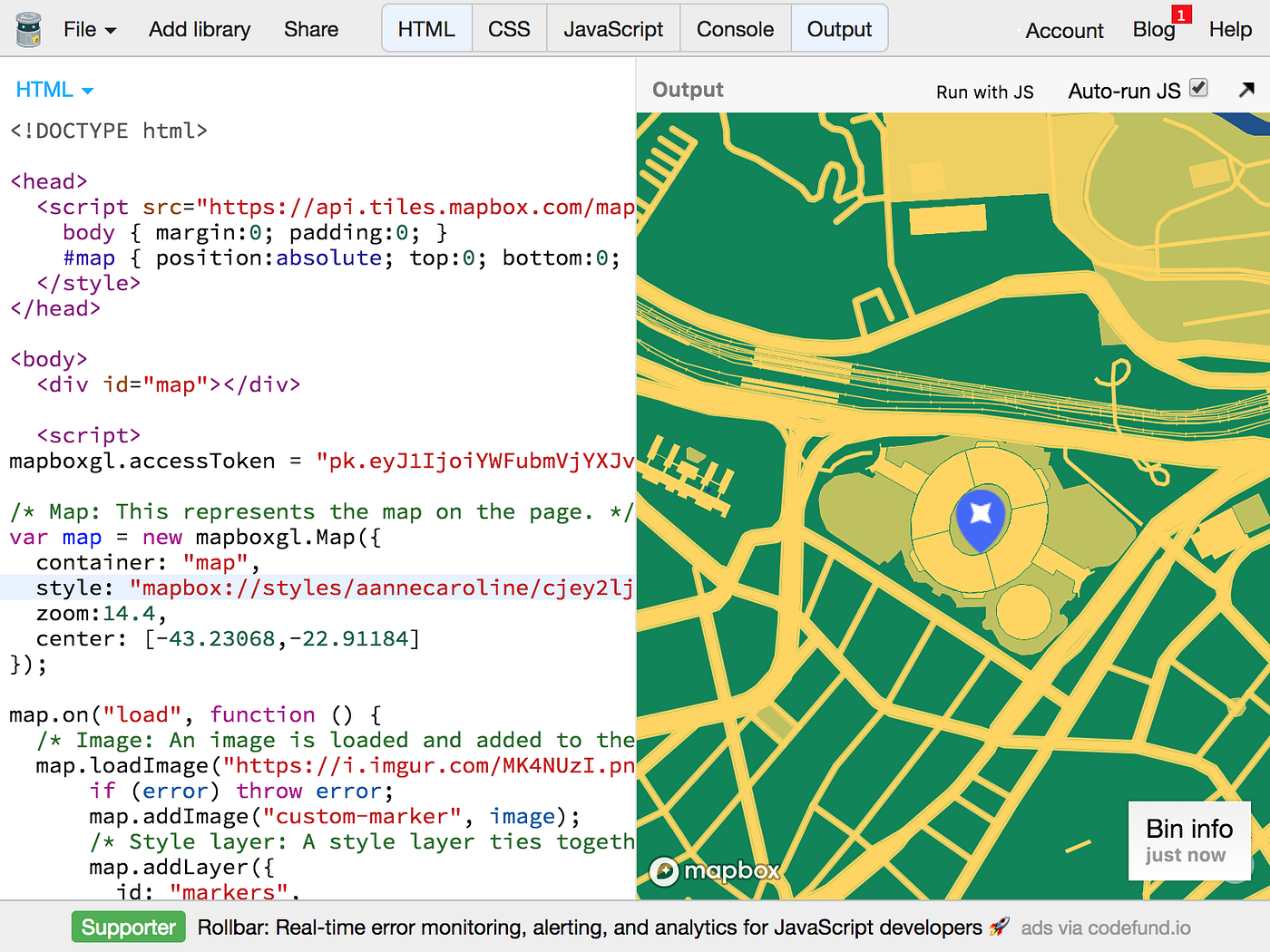Screen dimensions: 1270x952
Task: Click the Bin info panel
Action: click(1189, 840)
